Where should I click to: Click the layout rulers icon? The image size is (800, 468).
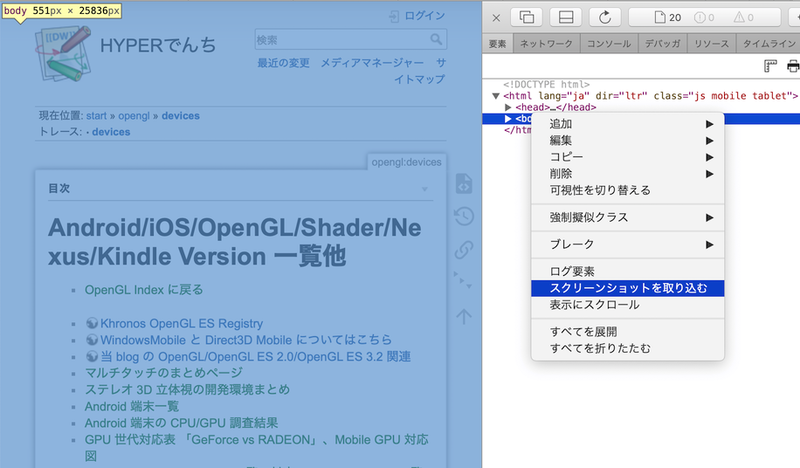[770, 66]
